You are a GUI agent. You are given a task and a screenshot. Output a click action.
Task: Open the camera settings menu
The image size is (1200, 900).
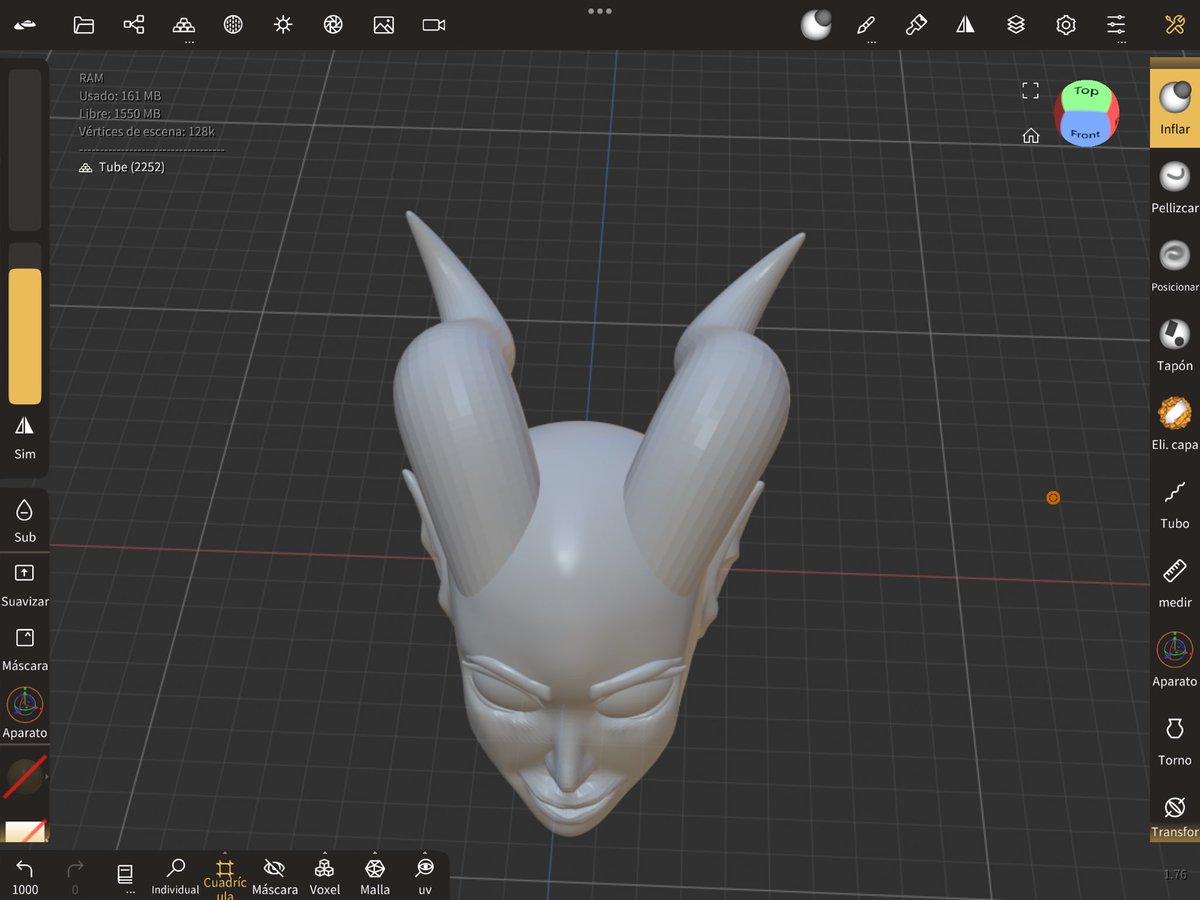433,25
